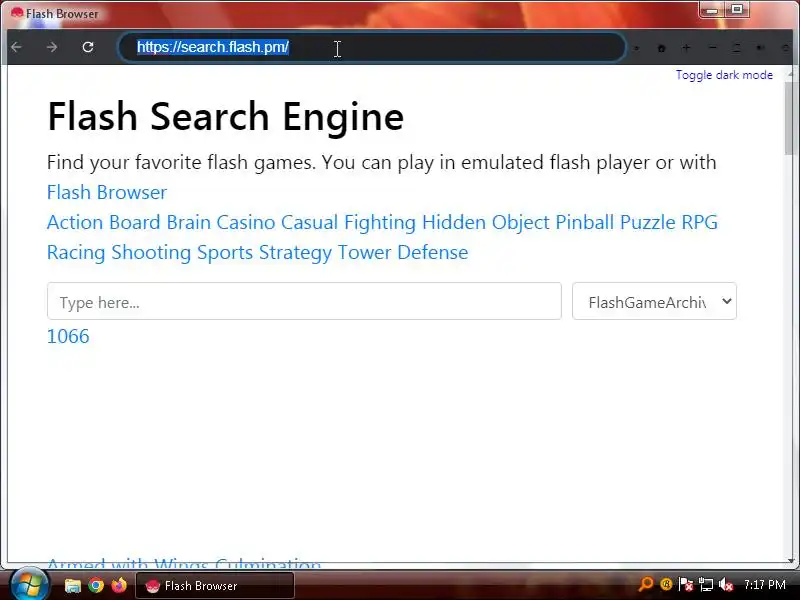Click the scrollbar up arrow
The width and height of the screenshot is (800, 600).
(791, 74)
